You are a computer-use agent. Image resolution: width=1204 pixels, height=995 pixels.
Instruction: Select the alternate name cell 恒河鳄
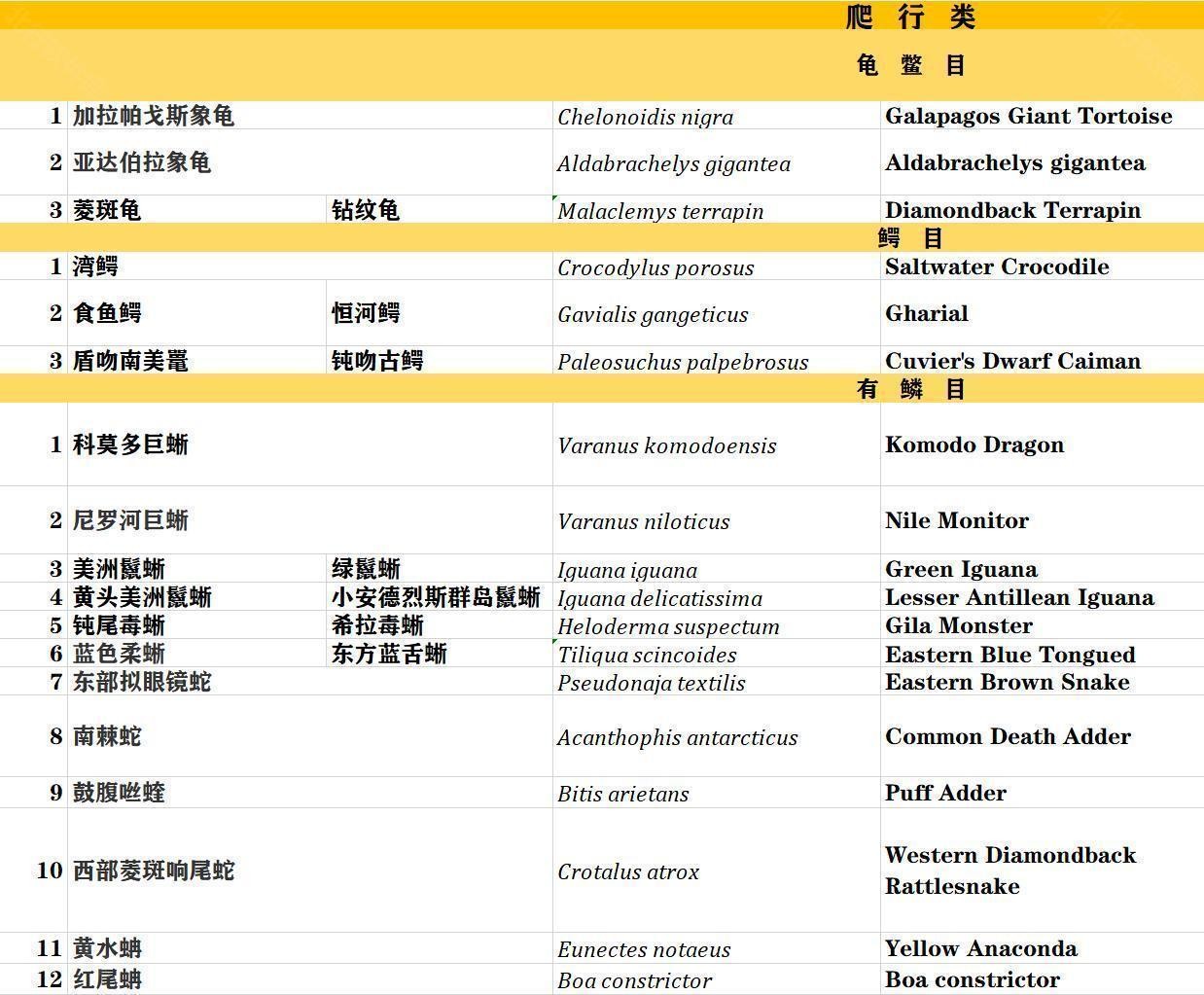(366, 313)
